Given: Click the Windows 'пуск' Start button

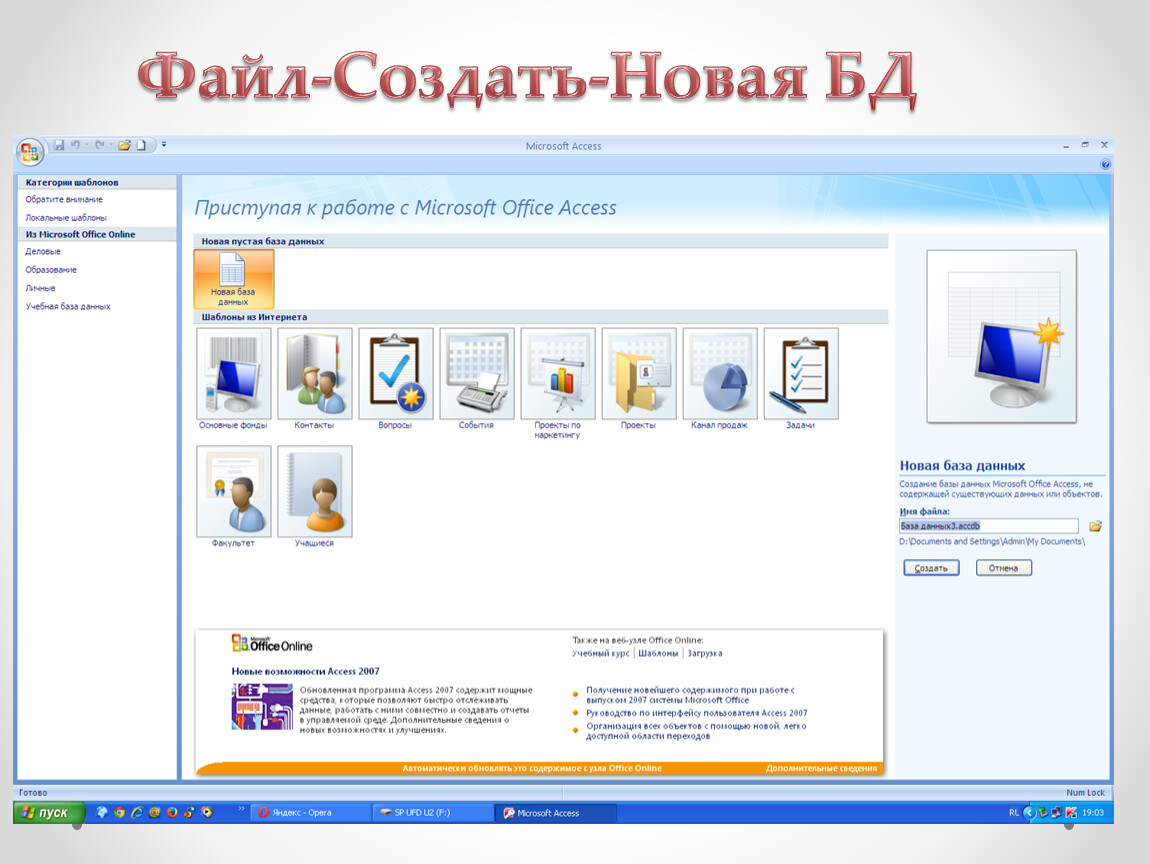Looking at the screenshot, I should [48, 813].
